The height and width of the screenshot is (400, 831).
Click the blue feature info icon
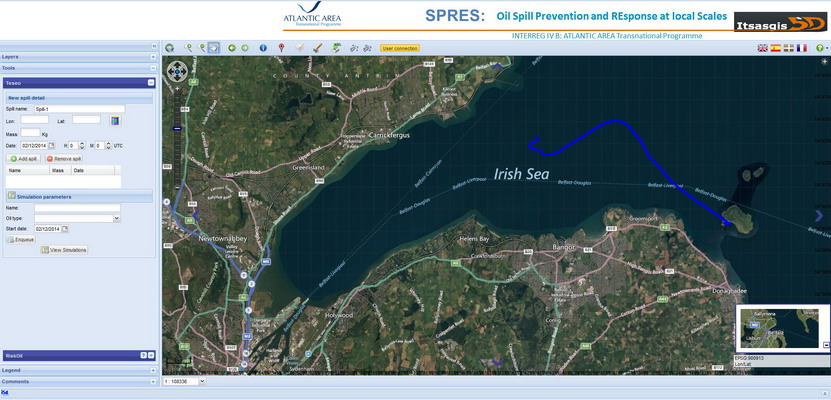[x=263, y=47]
